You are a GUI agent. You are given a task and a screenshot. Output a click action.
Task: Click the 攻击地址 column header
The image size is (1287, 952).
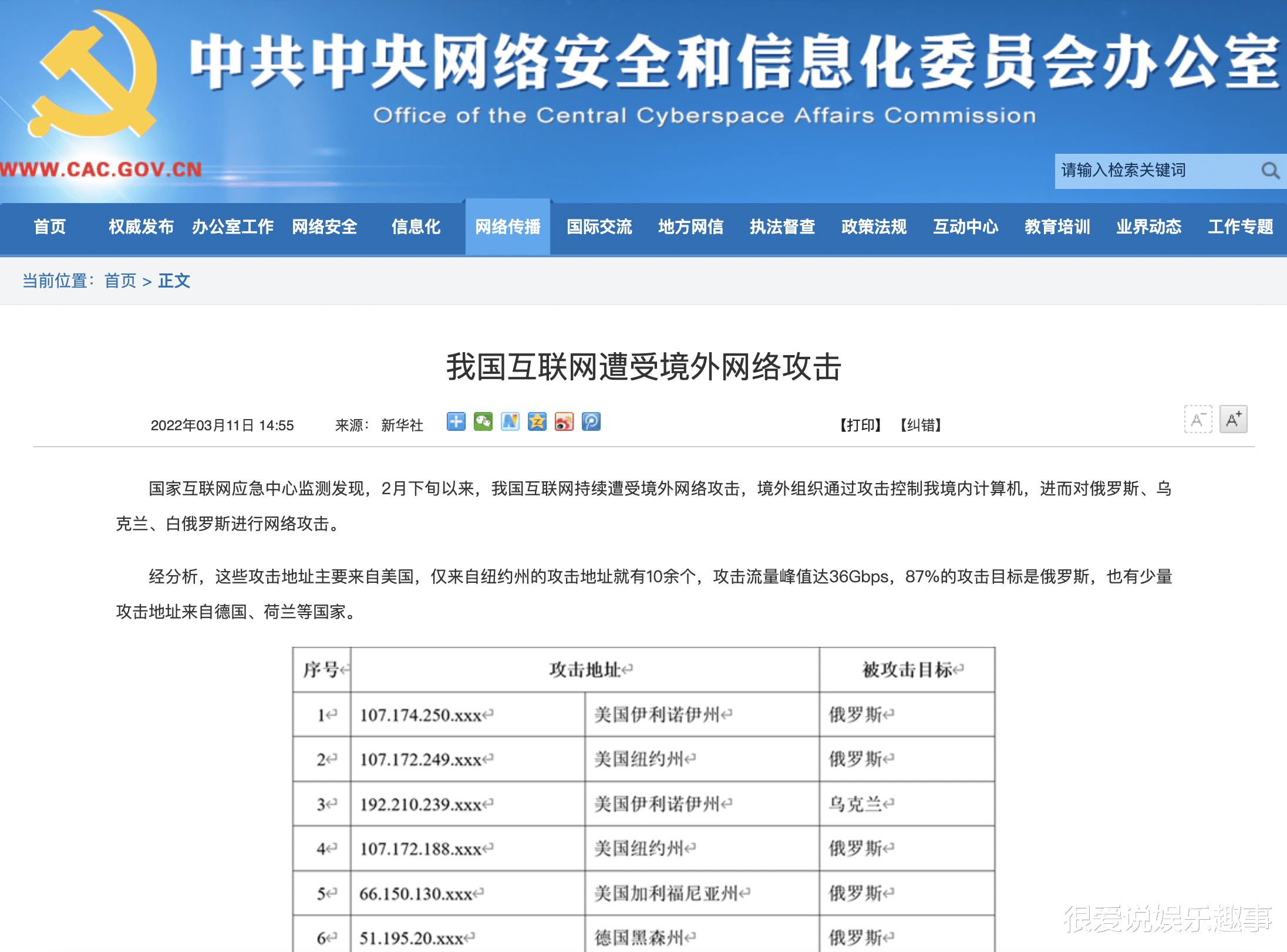click(585, 670)
